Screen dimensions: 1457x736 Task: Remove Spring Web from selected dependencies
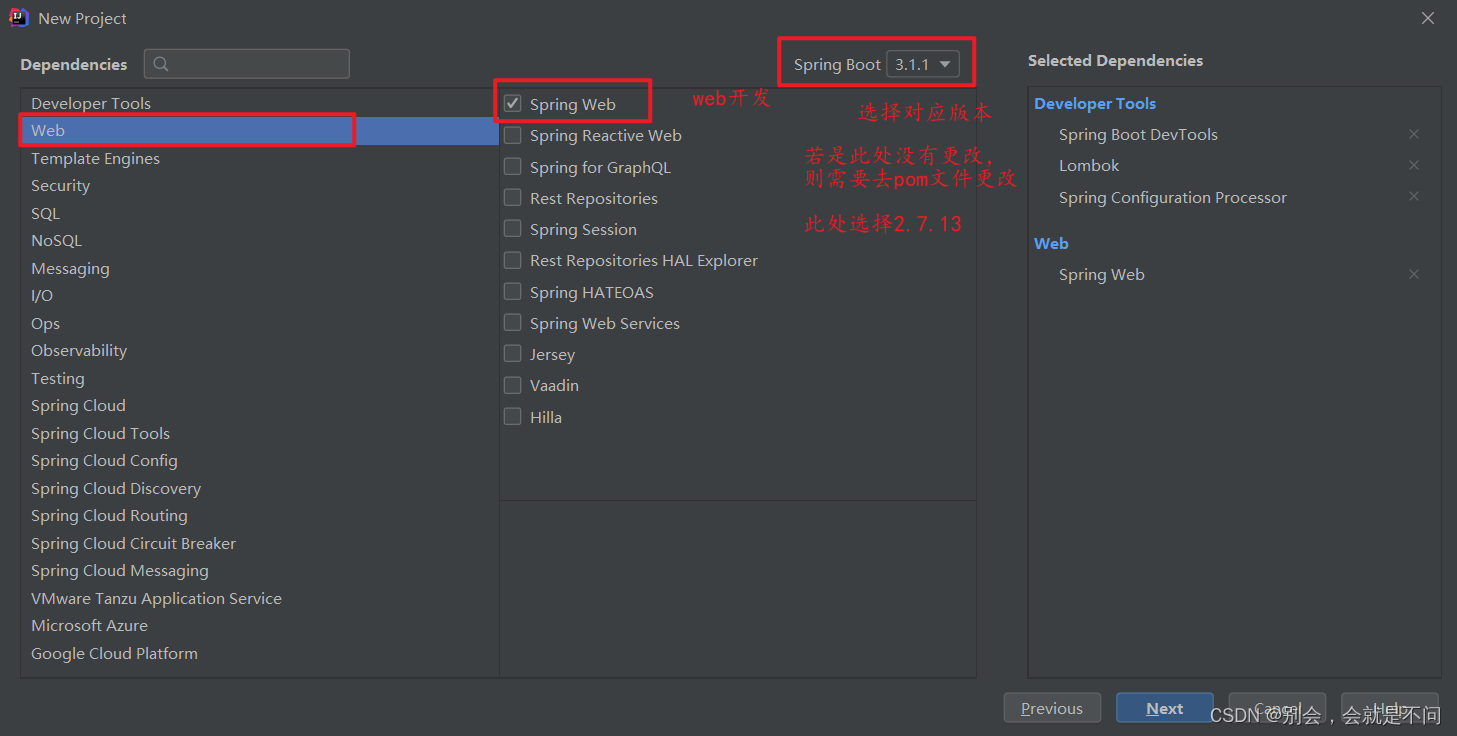point(1414,274)
